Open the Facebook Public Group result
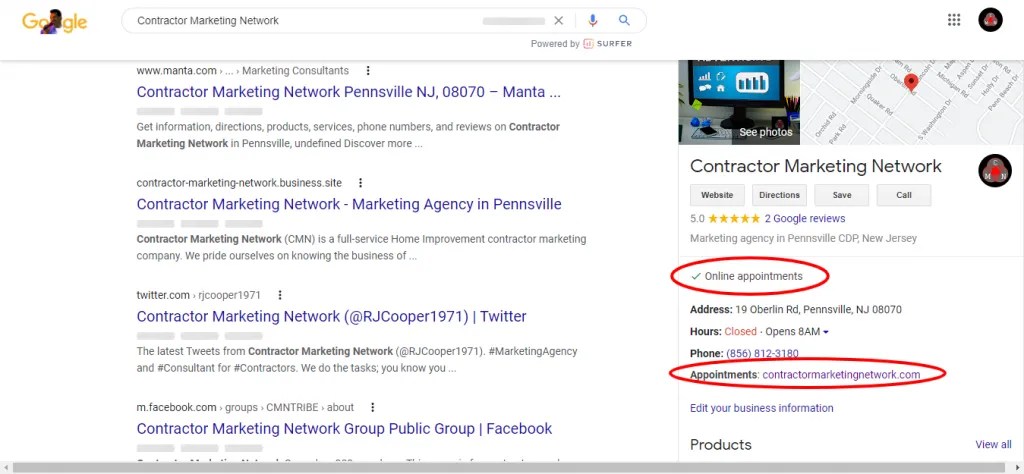Viewport: 1024px width, 474px height. click(344, 429)
